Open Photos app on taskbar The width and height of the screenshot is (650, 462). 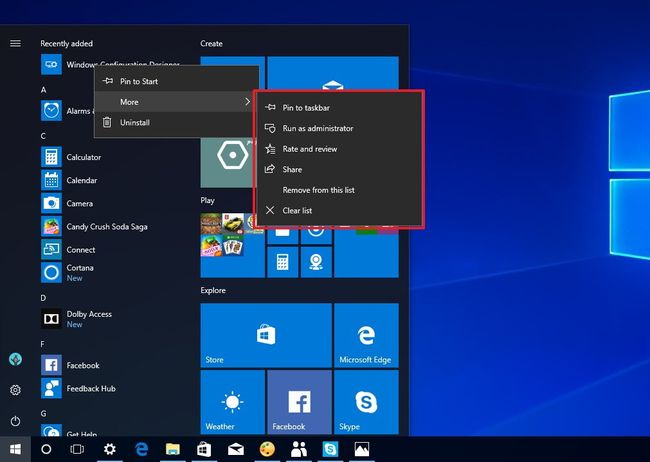[x=361, y=449]
